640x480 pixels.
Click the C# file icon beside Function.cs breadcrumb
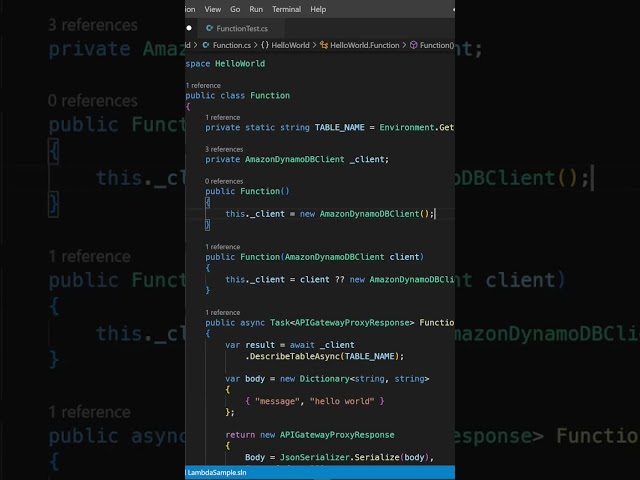(206, 45)
